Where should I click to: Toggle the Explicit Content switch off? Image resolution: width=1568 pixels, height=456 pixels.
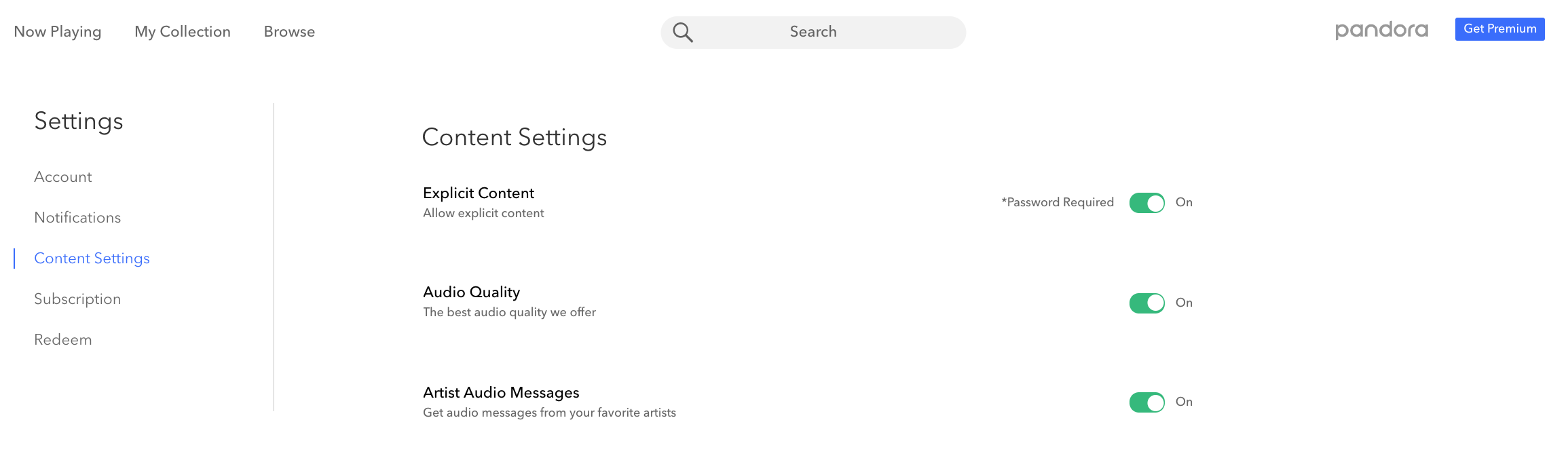1147,202
